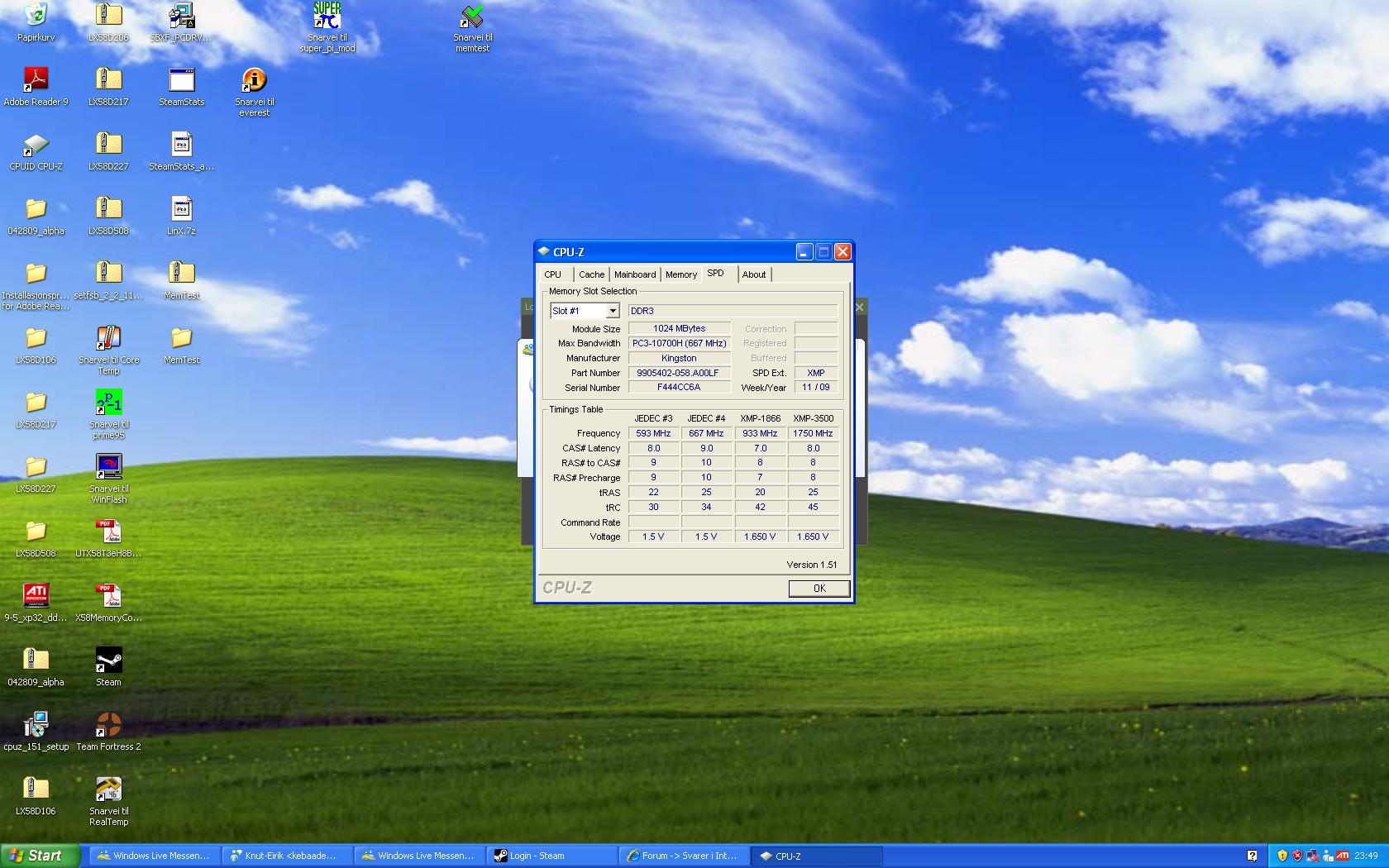The image size is (1389, 868).
Task: Click the Week/Year value 11 / 09
Action: (x=816, y=387)
